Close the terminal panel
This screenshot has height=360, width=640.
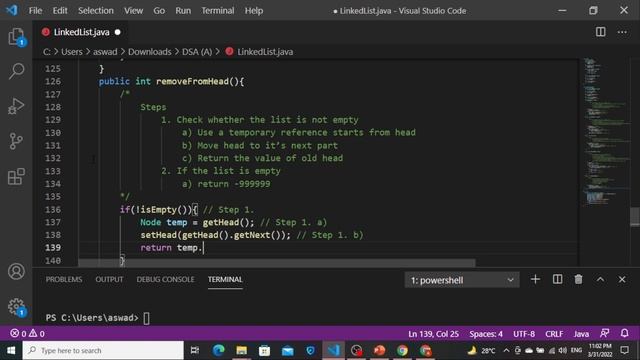click(x=622, y=280)
